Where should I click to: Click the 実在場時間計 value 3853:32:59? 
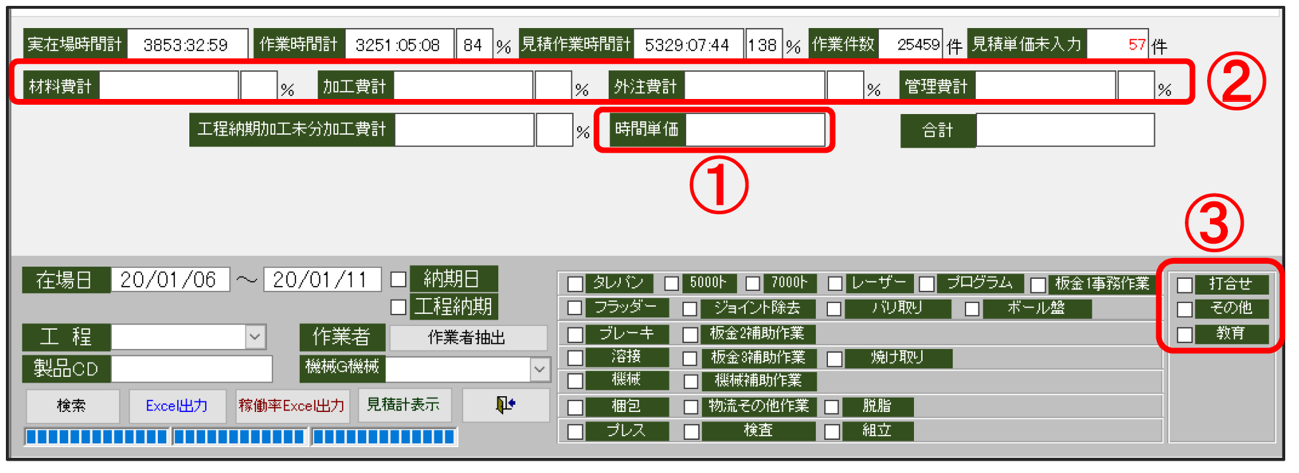pyautogui.click(x=188, y=45)
